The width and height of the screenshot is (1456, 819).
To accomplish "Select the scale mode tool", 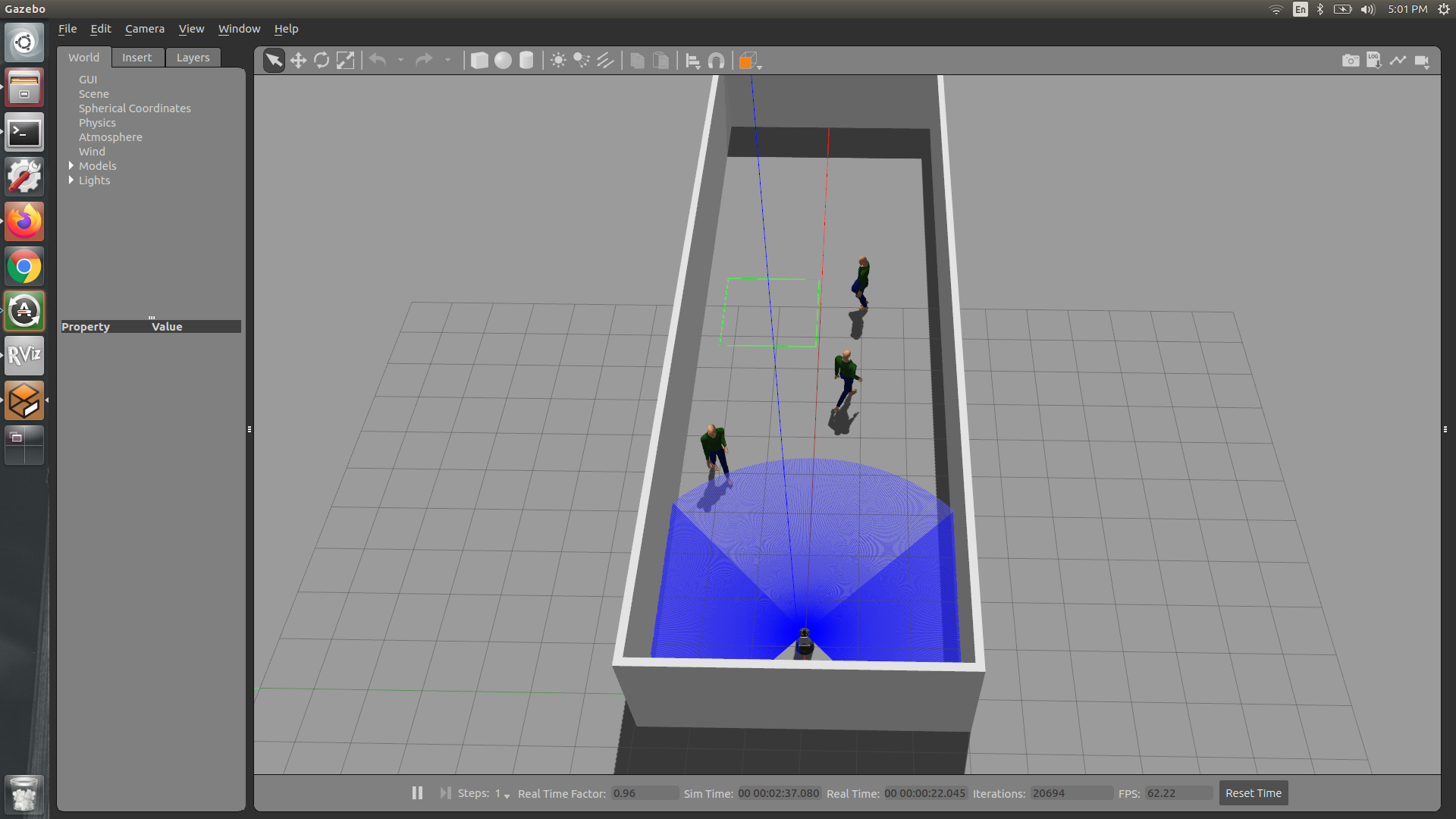I will (x=345, y=61).
